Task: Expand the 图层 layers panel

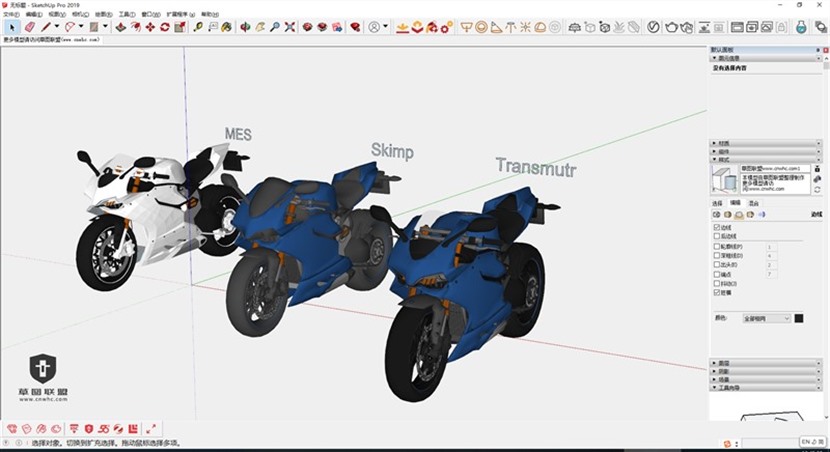Action: (x=765, y=363)
